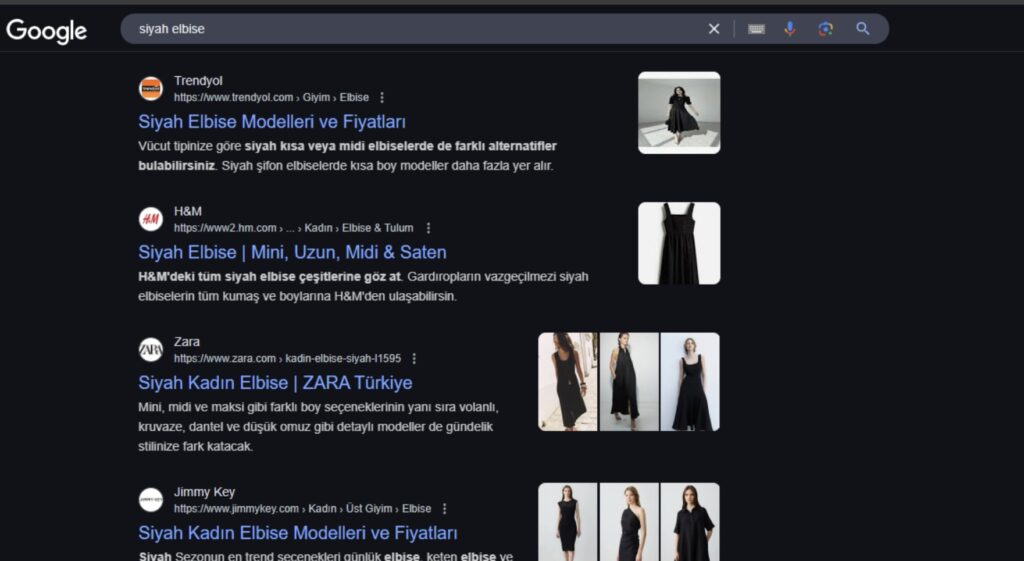Open Zara's first dress thumbnail
1024x561 pixels.
tap(568, 382)
